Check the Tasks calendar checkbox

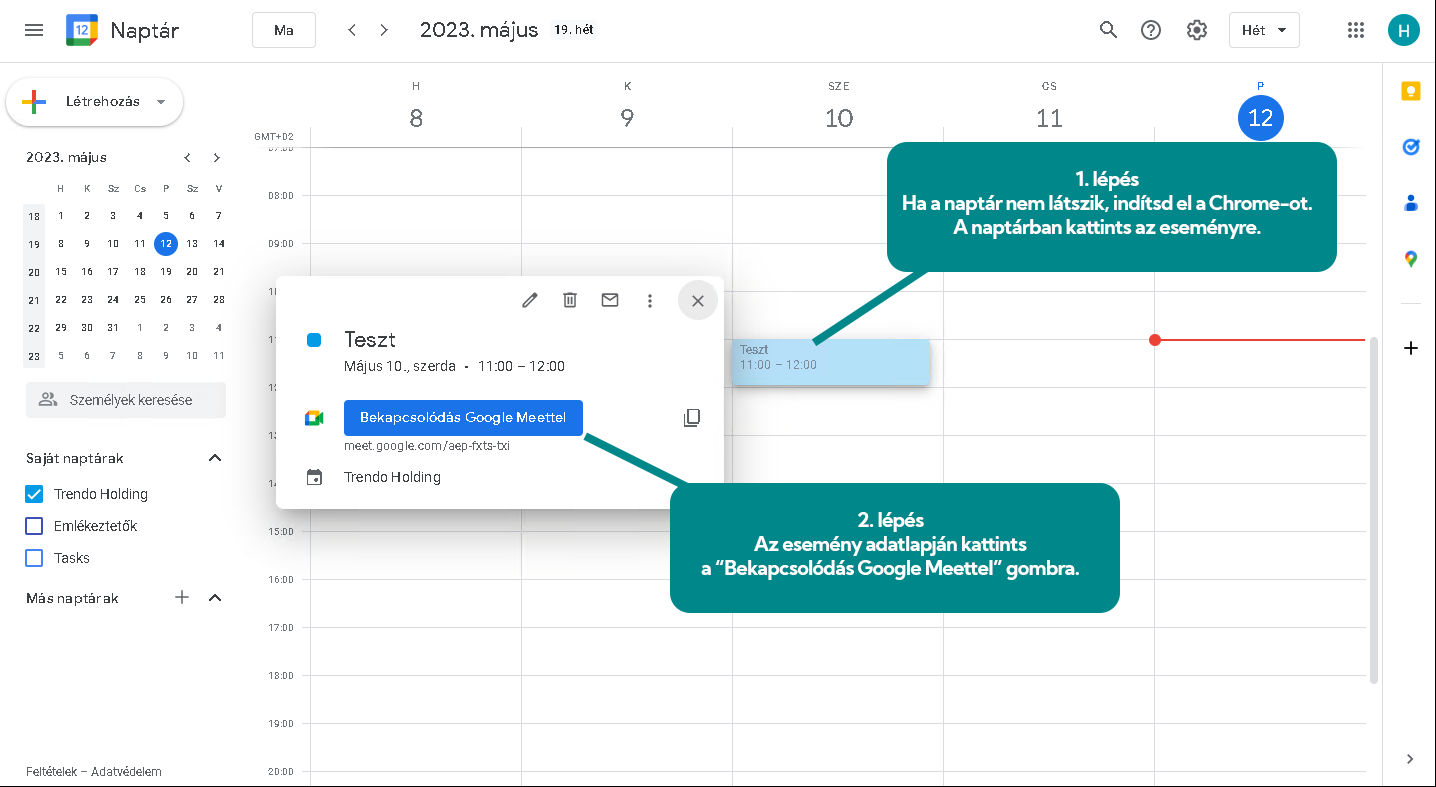[x=34, y=558]
